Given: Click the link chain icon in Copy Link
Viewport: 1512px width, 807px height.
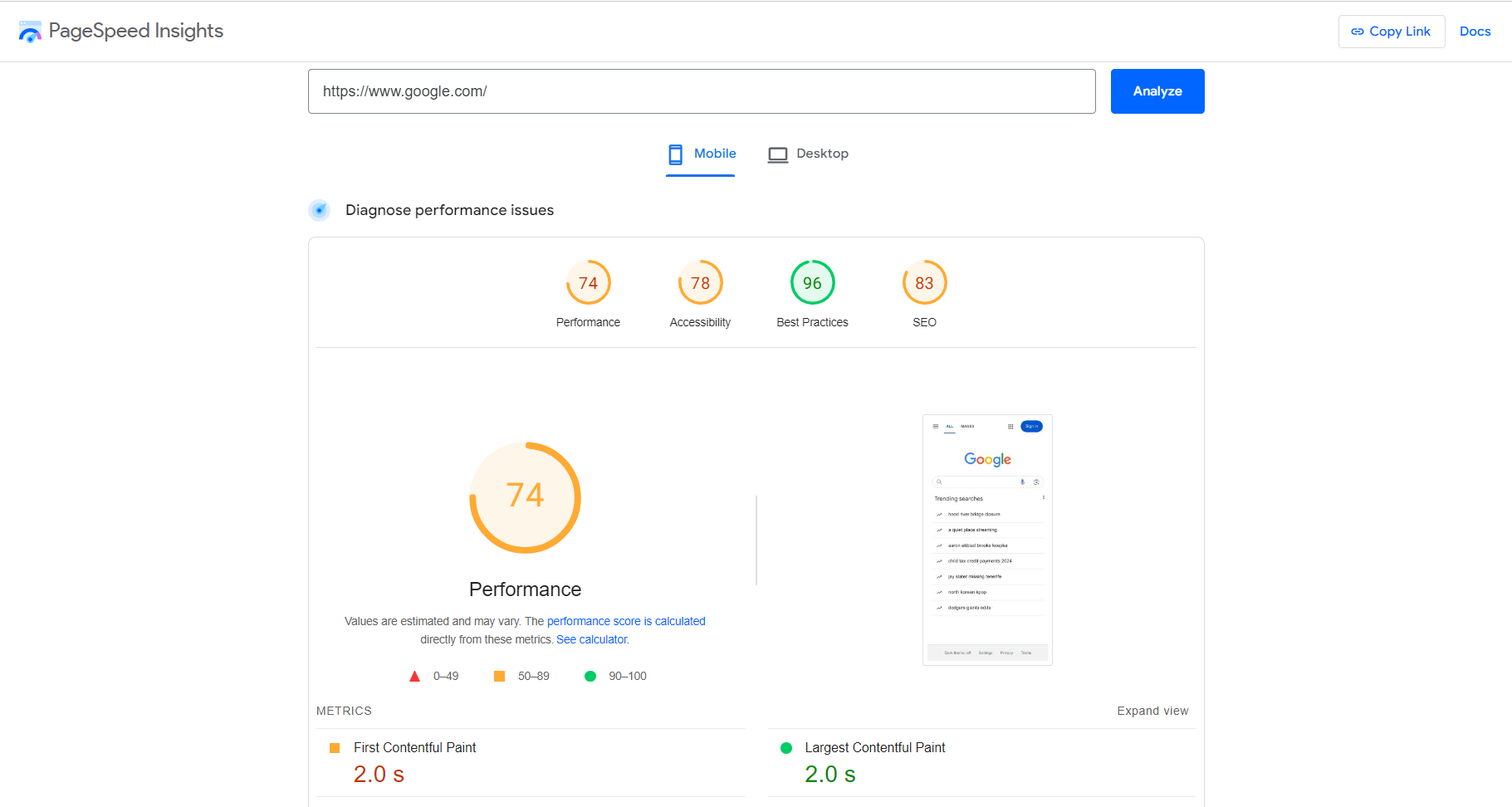Looking at the screenshot, I should [1358, 32].
